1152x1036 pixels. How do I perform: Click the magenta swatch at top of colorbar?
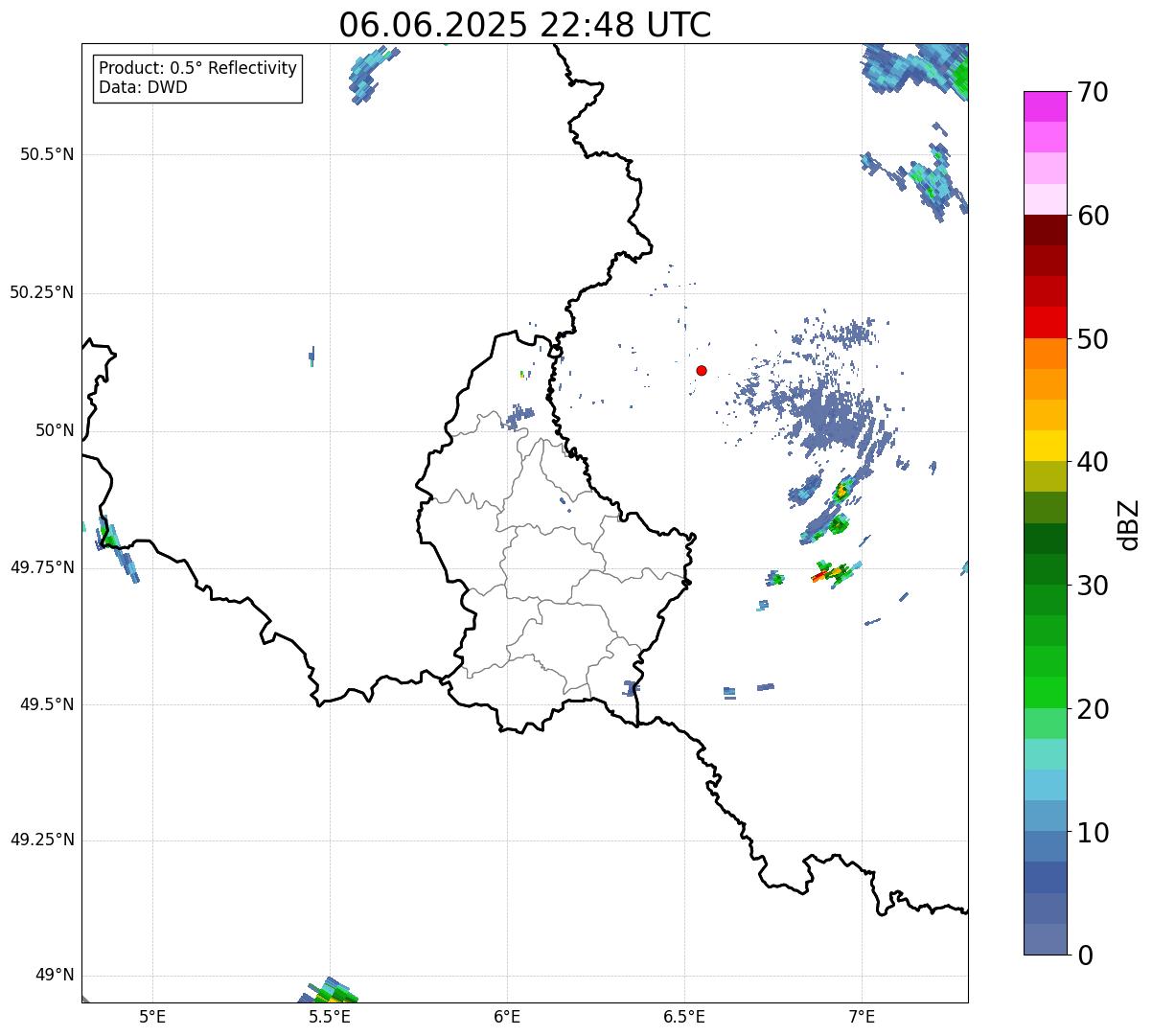coord(1046,106)
